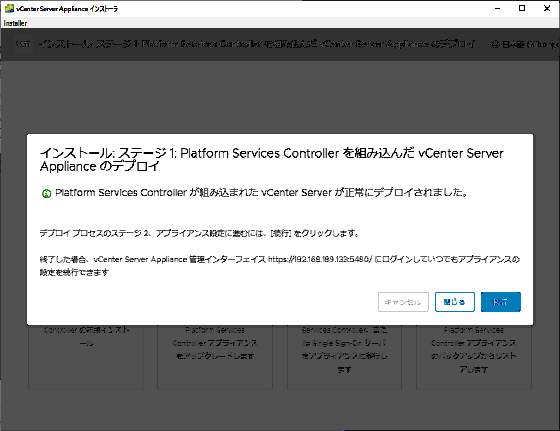The height and width of the screenshot is (431, 560).
Task: Select the dimmed アップグレード card behind dialog
Action: click(x=215, y=357)
